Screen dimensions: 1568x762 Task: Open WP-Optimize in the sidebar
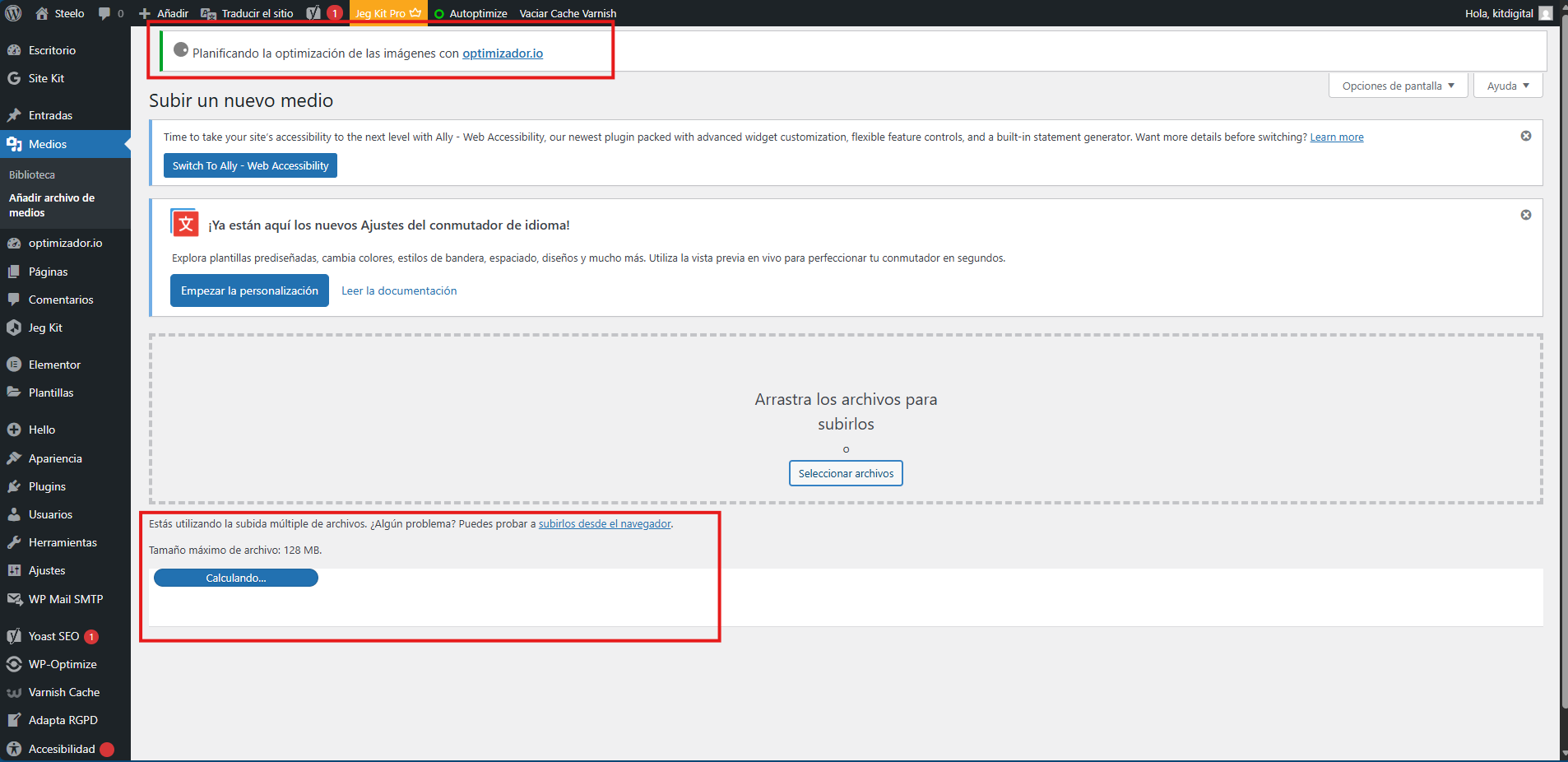point(63,664)
